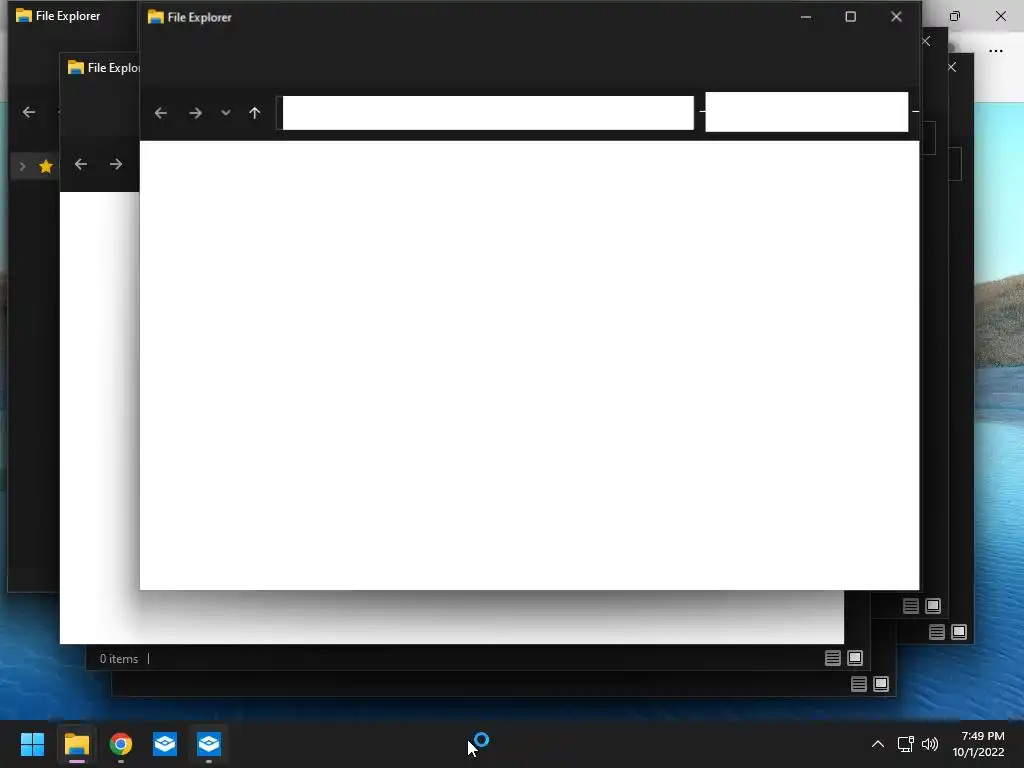Viewport: 1024px width, 768px height.
Task: Open first Sandbox app on taskbar
Action: 165,744
